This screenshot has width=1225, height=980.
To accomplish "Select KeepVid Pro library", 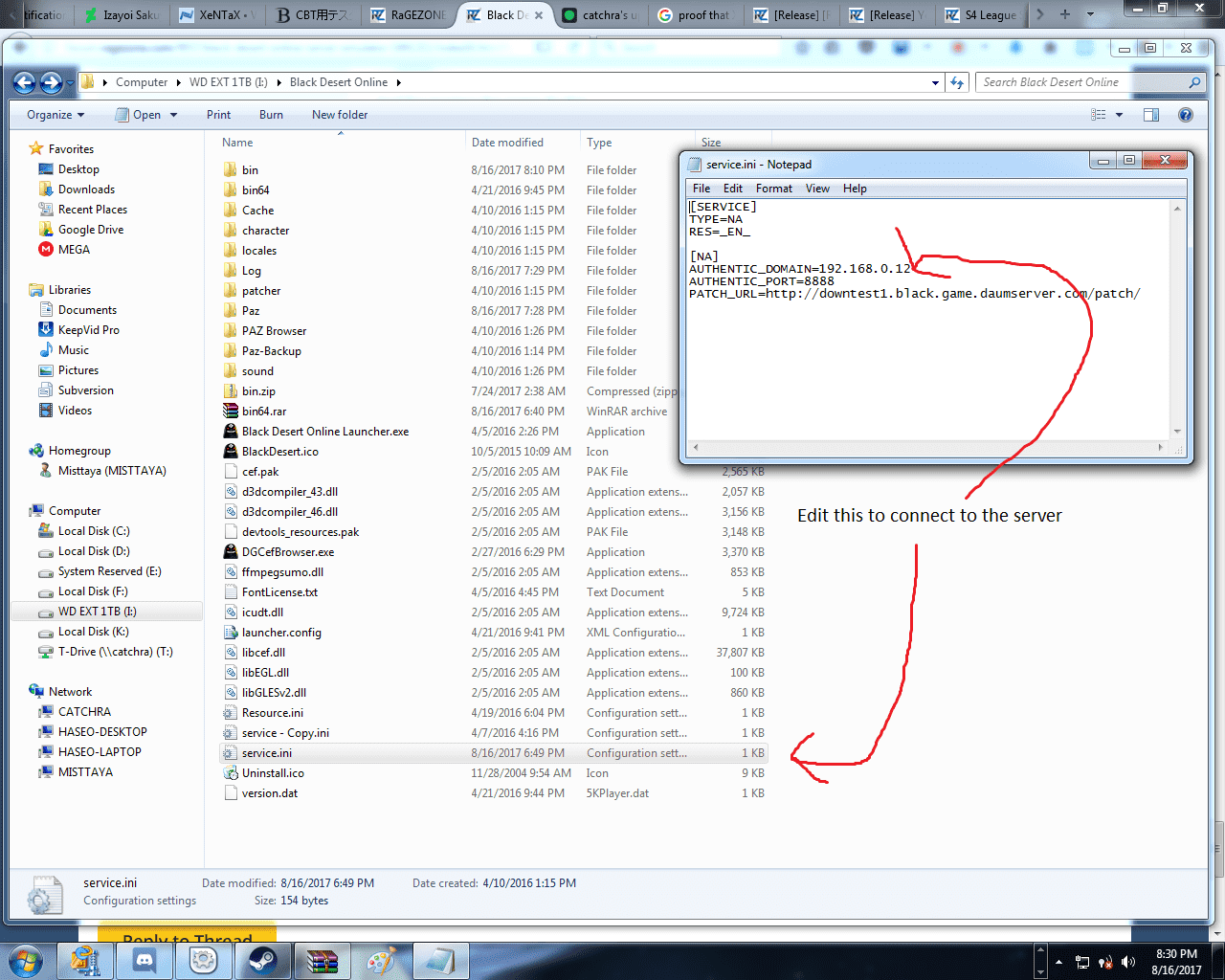I will (x=89, y=330).
